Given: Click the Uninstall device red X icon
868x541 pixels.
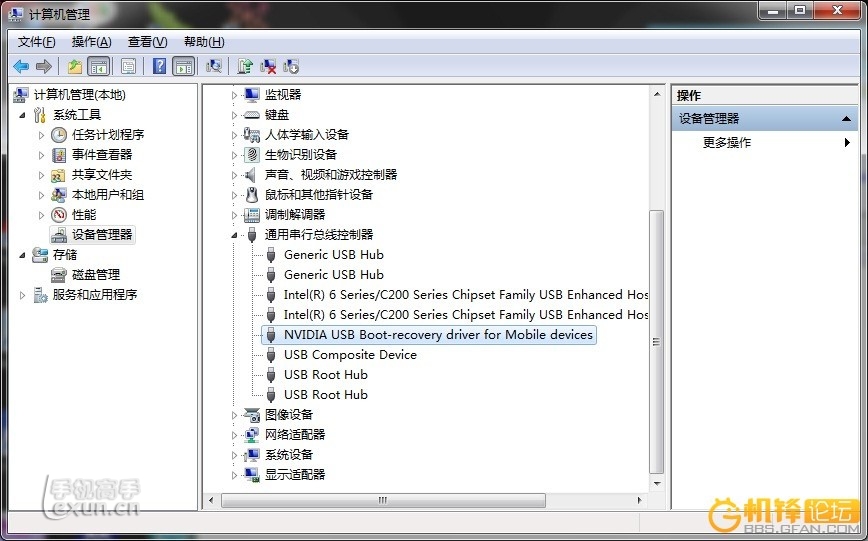Looking at the screenshot, I should (x=268, y=66).
